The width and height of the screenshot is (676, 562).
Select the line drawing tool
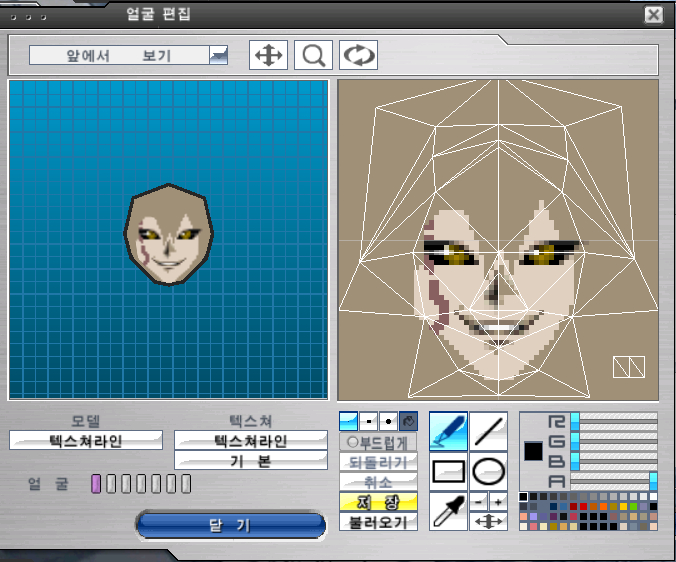tap(488, 431)
